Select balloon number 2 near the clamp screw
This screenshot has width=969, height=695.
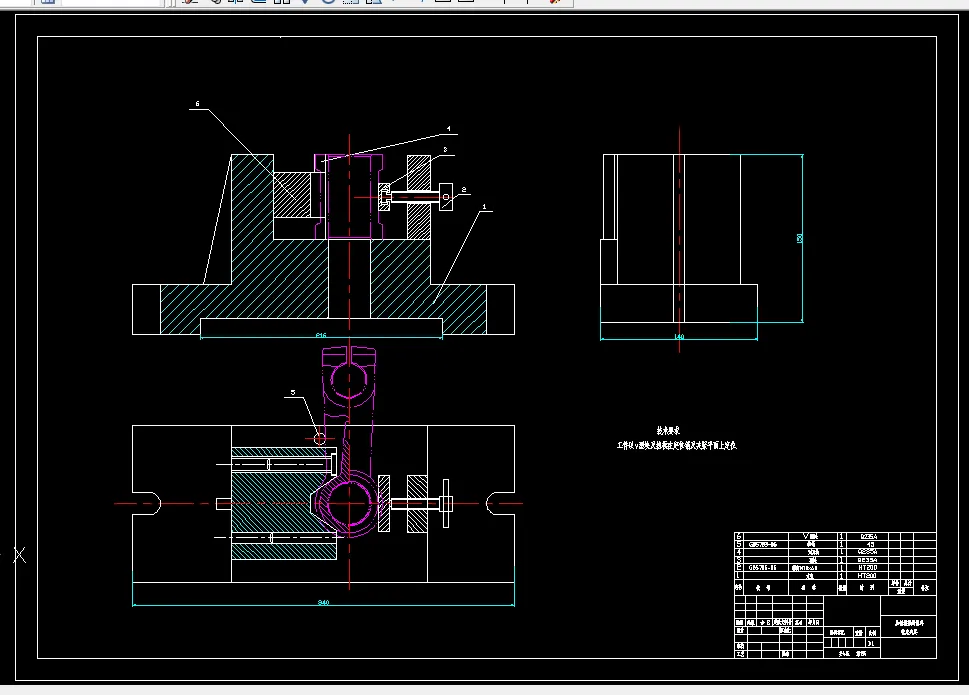(x=463, y=190)
